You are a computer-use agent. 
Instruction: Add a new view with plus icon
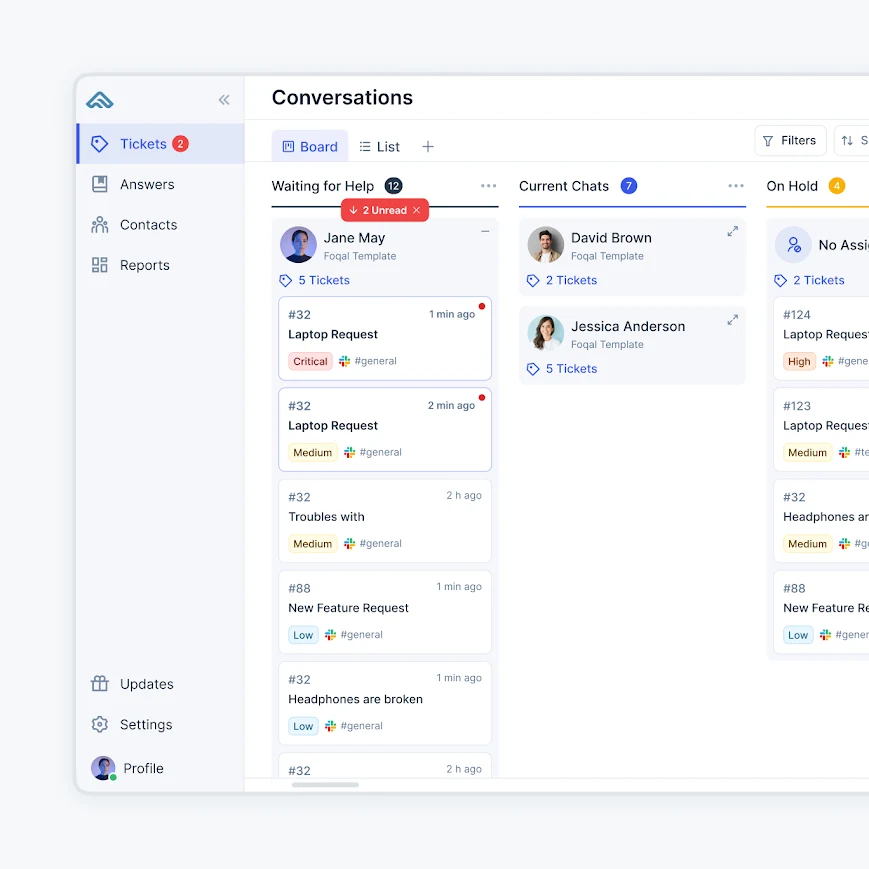(x=428, y=147)
